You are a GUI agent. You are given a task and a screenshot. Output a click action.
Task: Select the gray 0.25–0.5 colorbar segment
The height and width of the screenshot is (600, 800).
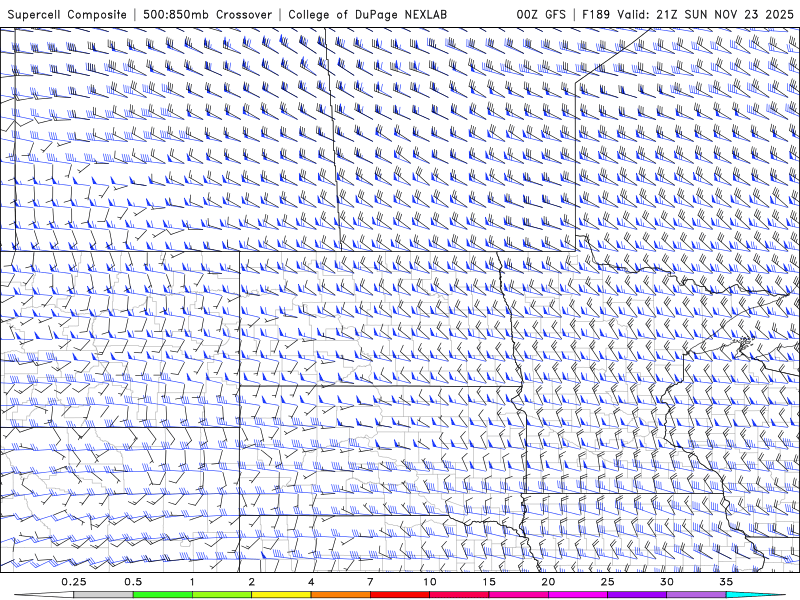103,595
